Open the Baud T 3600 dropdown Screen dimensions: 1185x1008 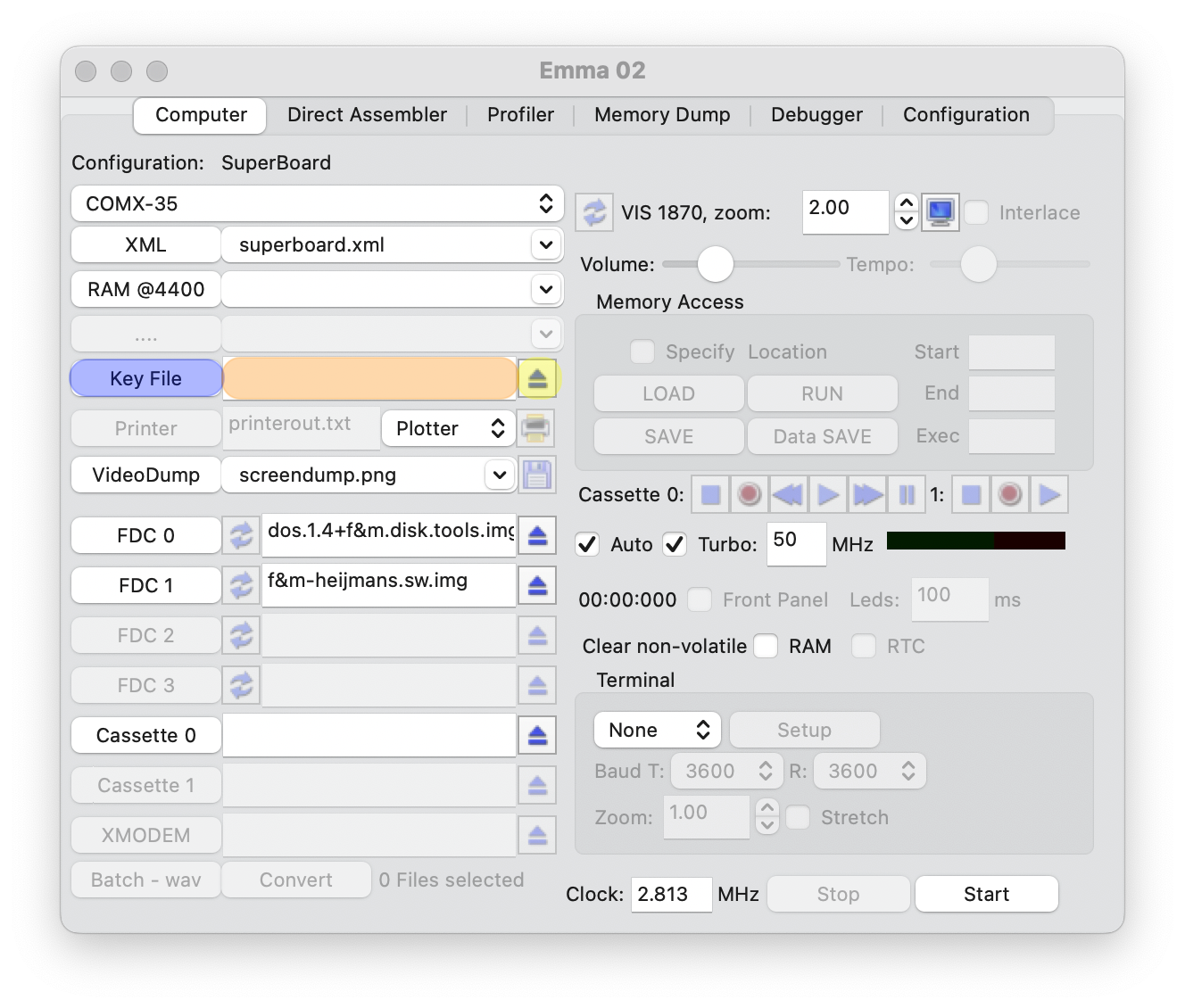click(726, 771)
